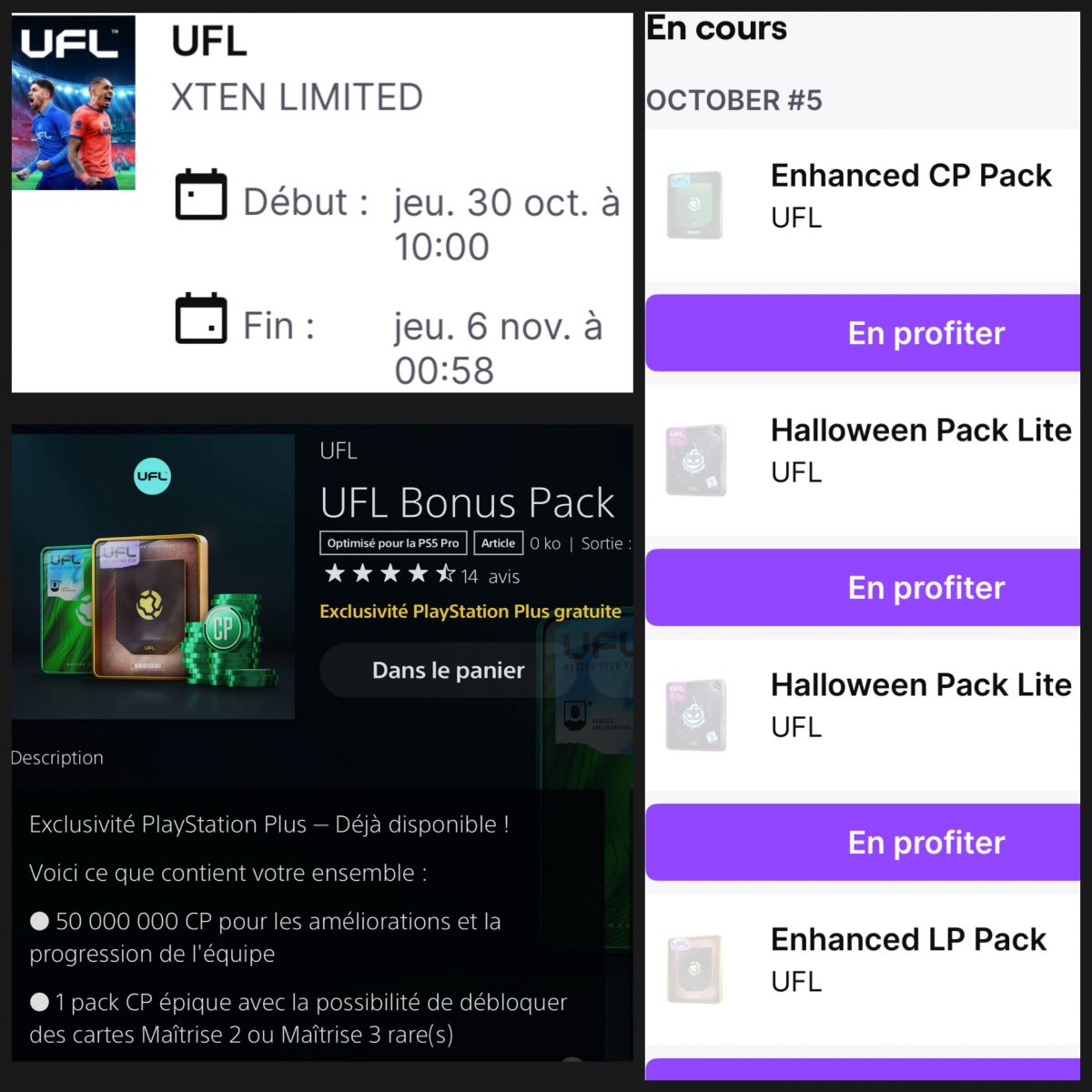
Task: Open the first Halloween Pack Lite icon
Action: click(x=696, y=460)
